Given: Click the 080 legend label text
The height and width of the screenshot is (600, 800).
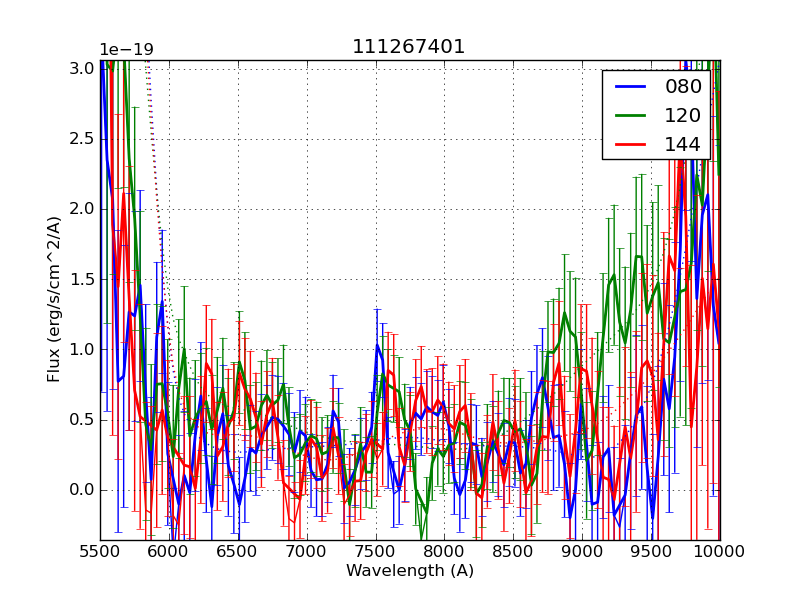Looking at the screenshot, I should point(683,87).
